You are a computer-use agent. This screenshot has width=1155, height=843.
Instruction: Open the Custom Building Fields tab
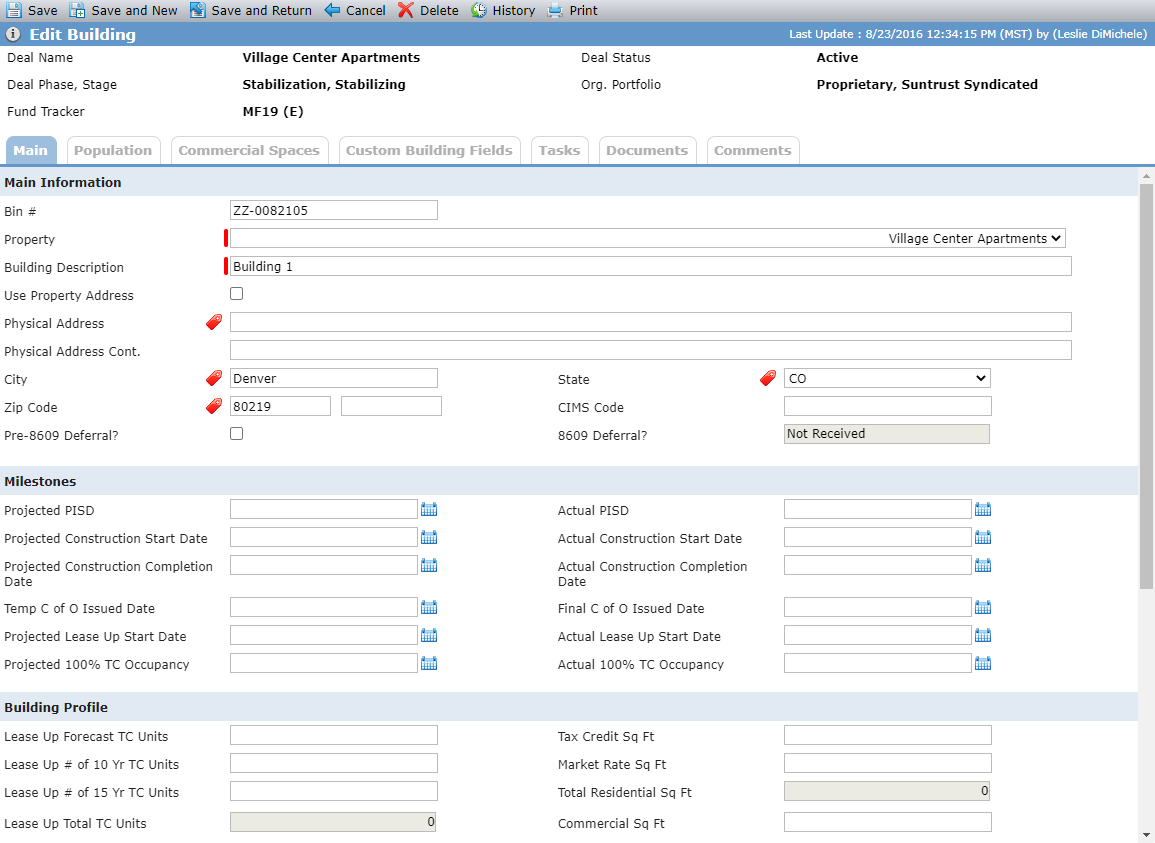(x=429, y=150)
